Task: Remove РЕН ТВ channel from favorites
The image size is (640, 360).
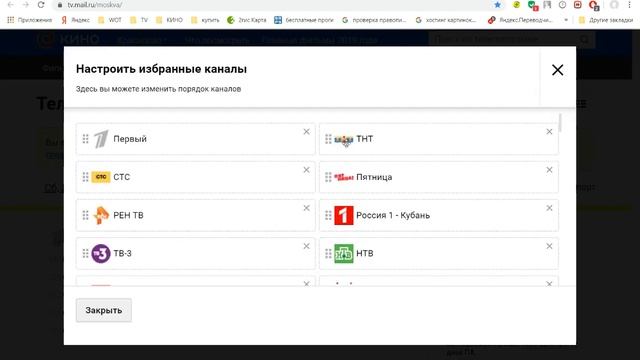Action: pos(307,208)
